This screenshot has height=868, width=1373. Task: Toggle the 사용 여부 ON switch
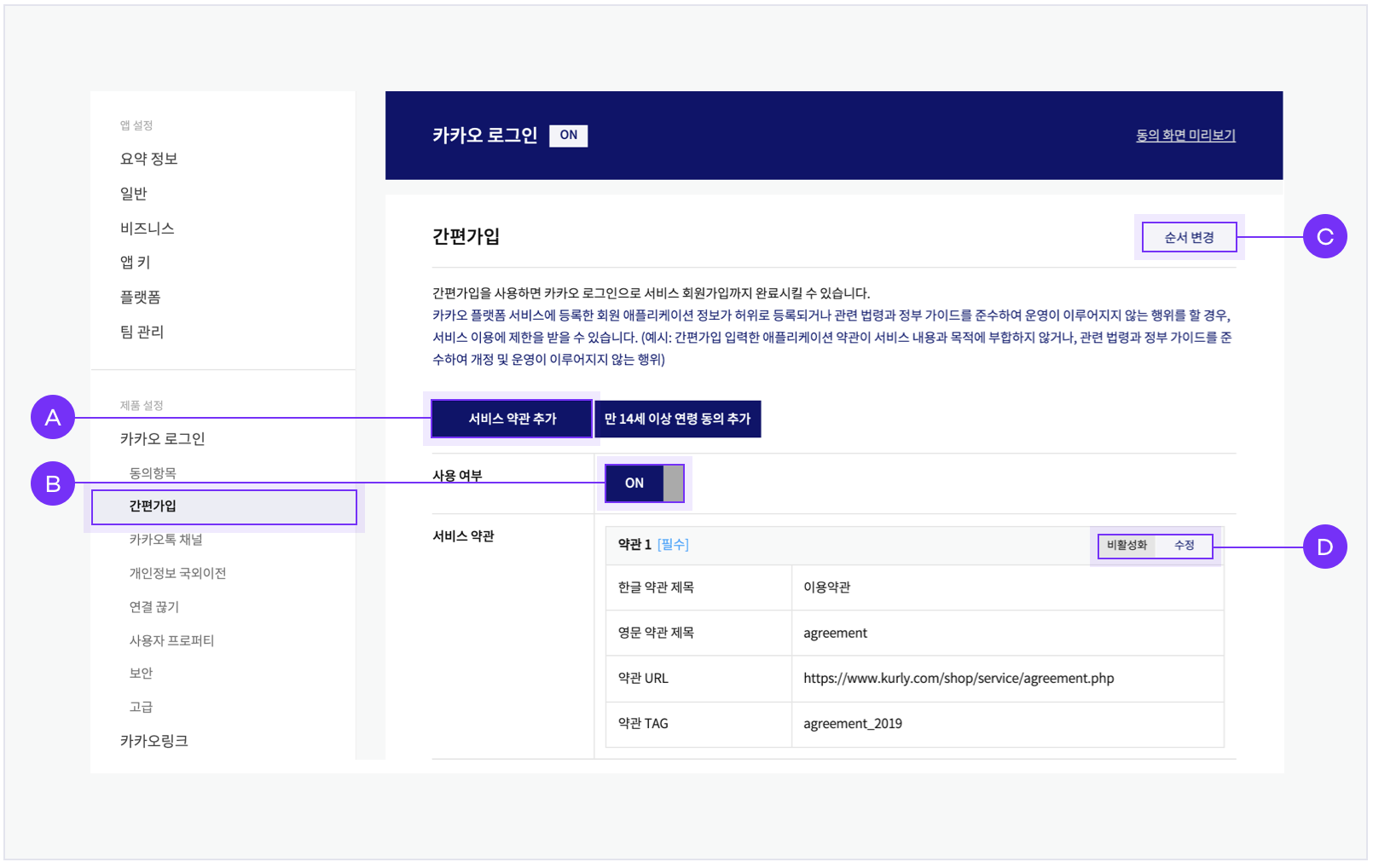pos(644,483)
